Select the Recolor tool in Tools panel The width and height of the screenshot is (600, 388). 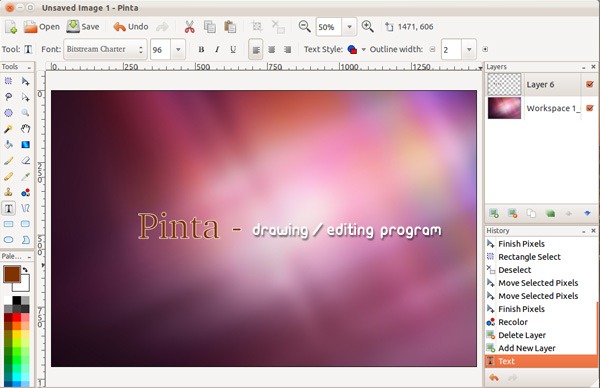click(25, 192)
